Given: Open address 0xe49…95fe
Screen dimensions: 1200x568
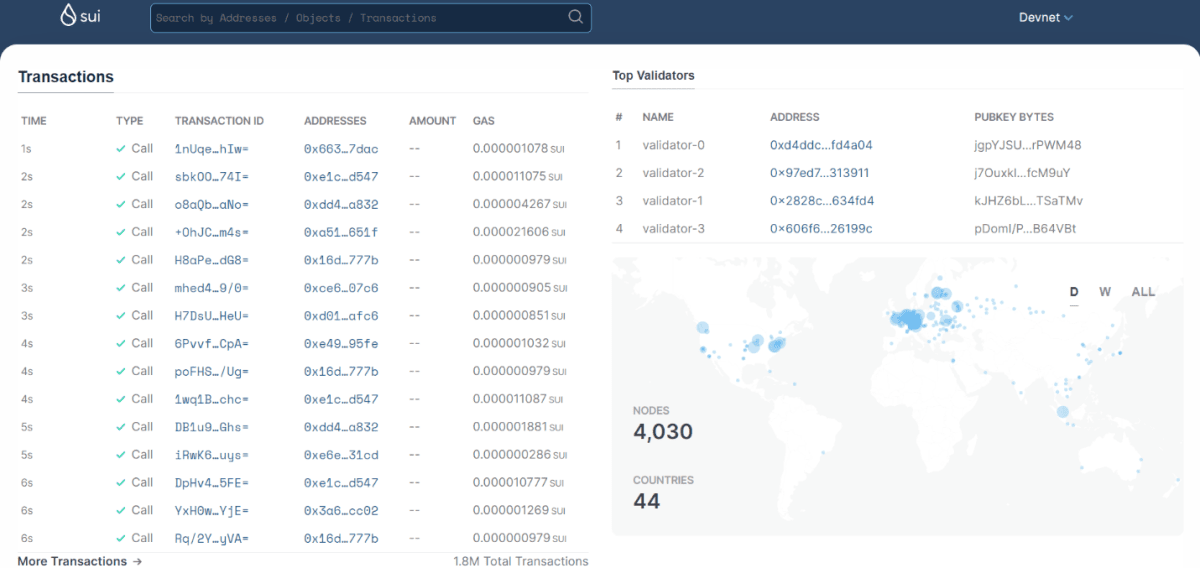Looking at the screenshot, I should point(341,343).
